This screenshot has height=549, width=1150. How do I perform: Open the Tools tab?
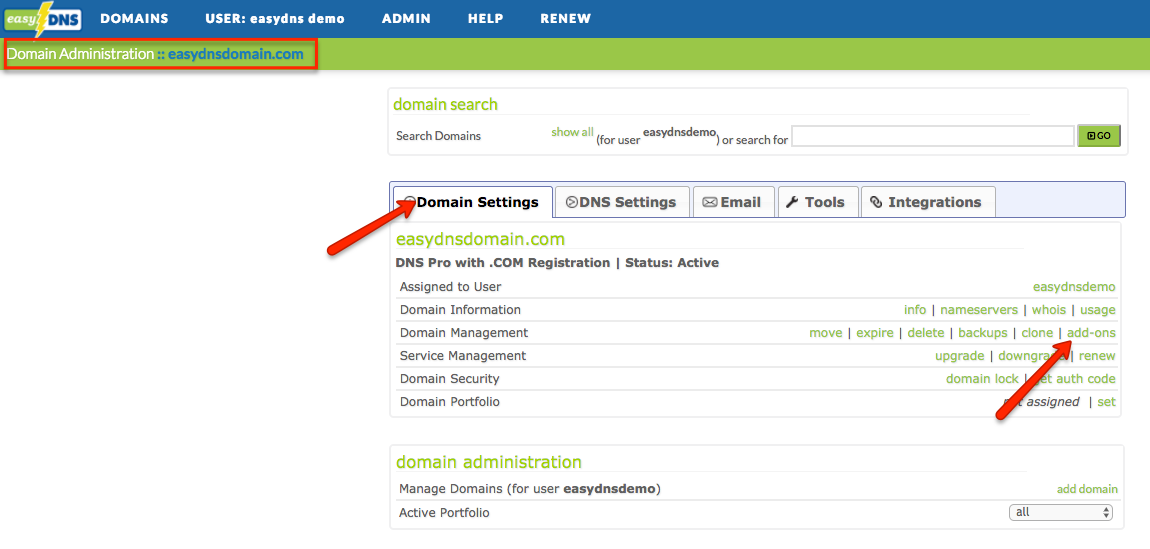pyautogui.click(x=817, y=202)
